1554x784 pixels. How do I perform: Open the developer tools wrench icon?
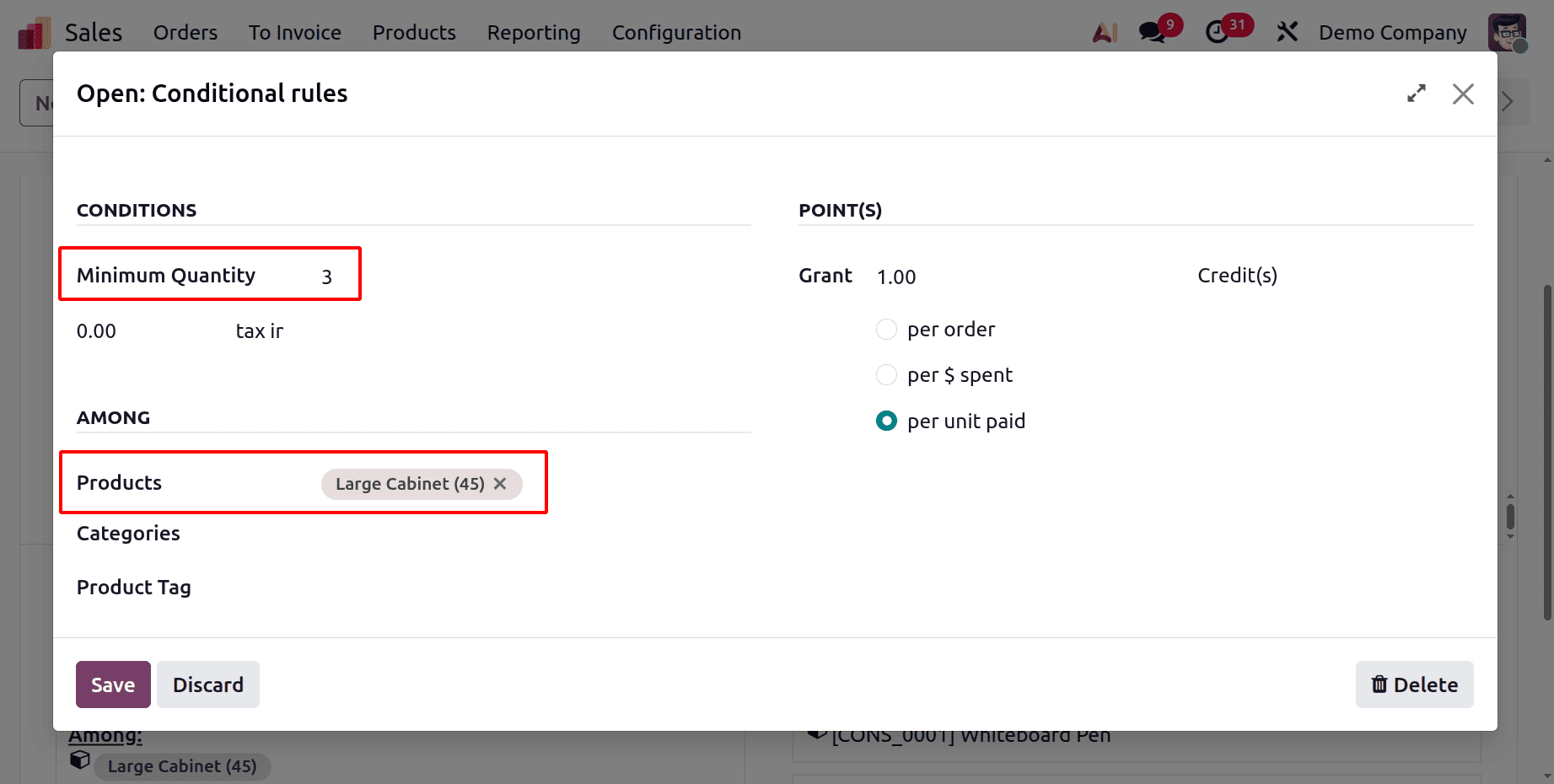(1288, 32)
